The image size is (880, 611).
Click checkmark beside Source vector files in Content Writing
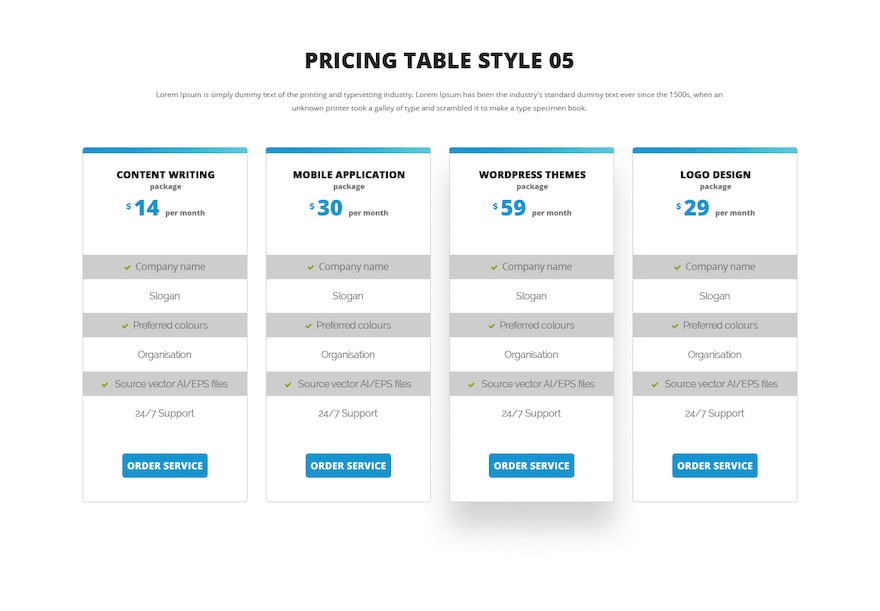coord(105,384)
